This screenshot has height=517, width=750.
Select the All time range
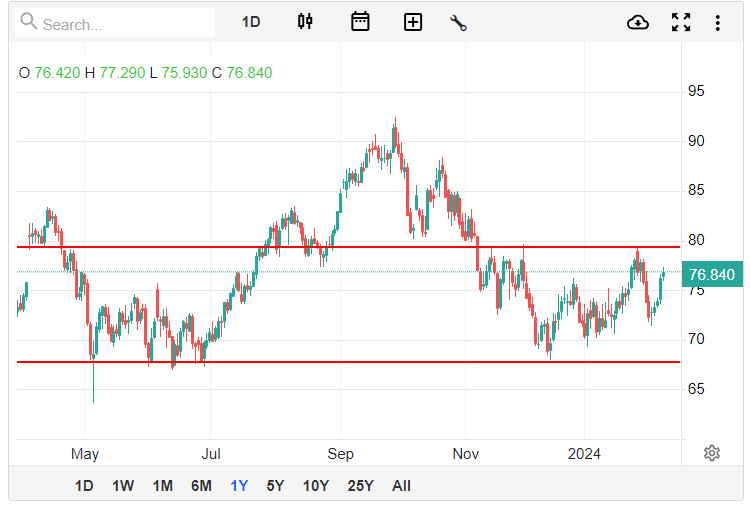[401, 486]
